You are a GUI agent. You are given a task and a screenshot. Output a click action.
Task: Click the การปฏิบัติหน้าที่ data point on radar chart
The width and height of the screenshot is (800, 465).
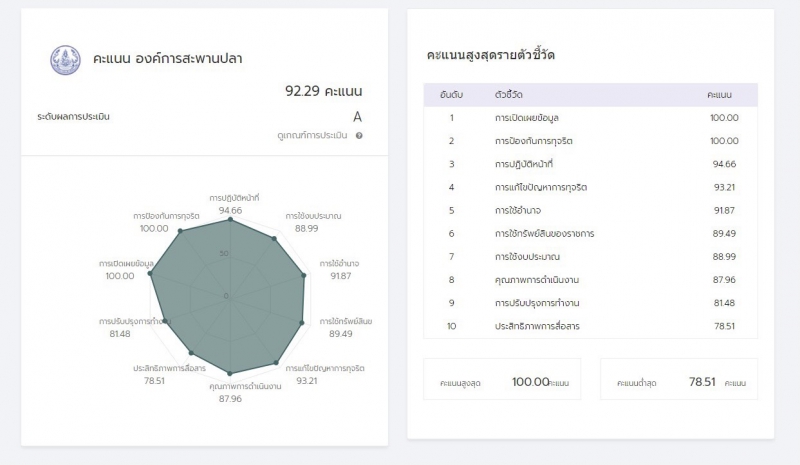pos(231,220)
